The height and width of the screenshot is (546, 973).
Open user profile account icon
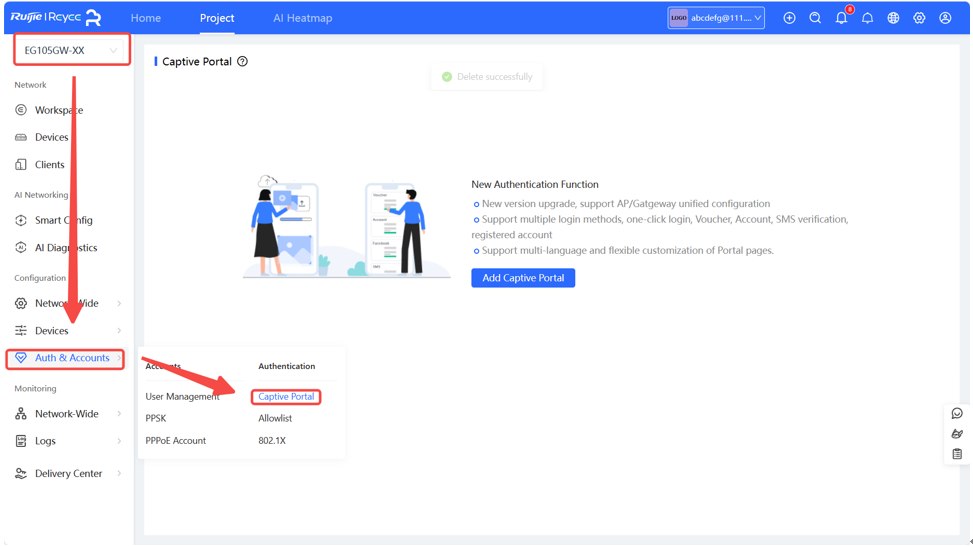coord(945,18)
